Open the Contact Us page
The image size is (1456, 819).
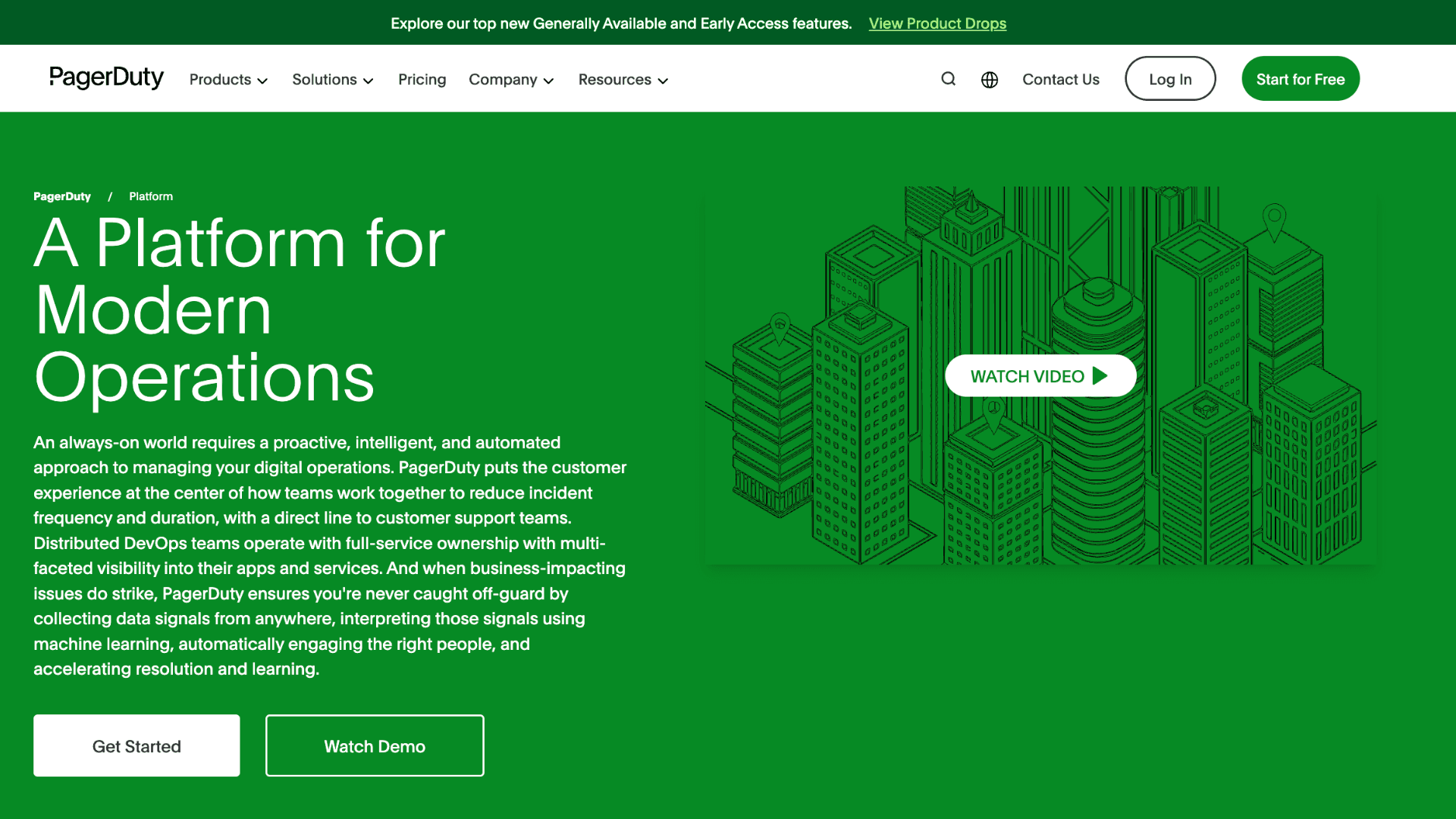point(1060,80)
